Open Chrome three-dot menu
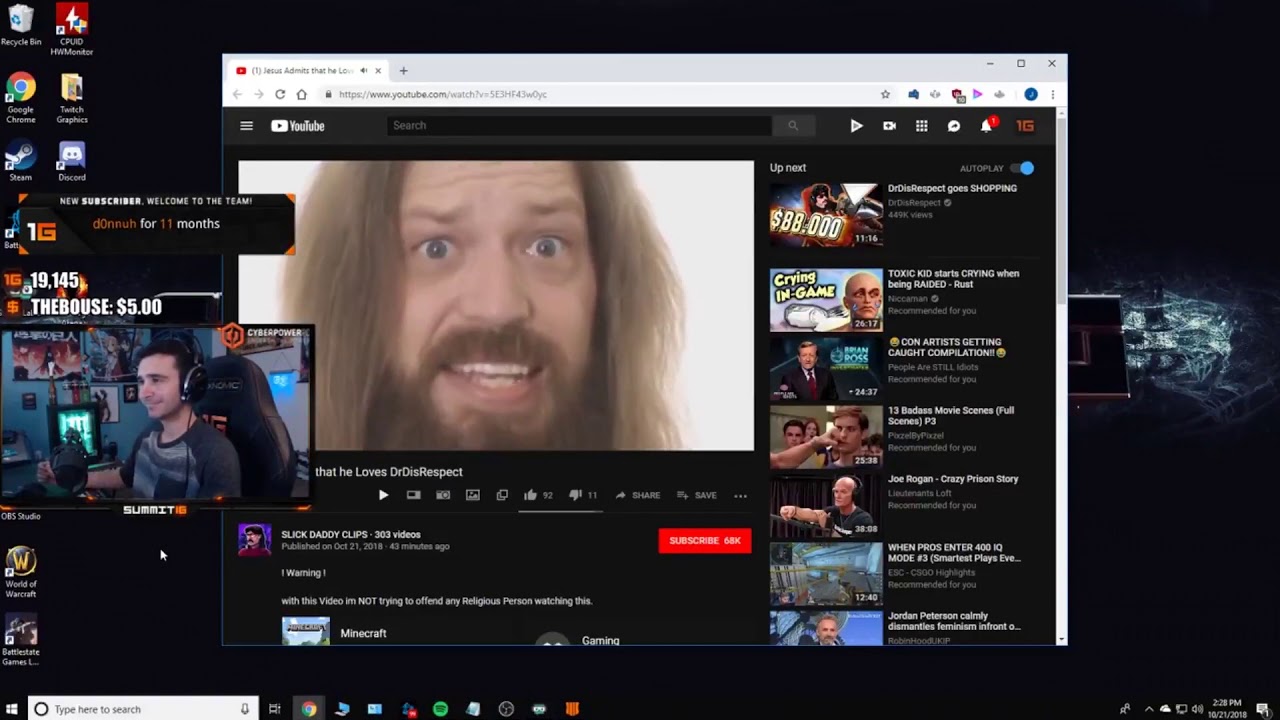Image resolution: width=1280 pixels, height=720 pixels. click(1052, 94)
